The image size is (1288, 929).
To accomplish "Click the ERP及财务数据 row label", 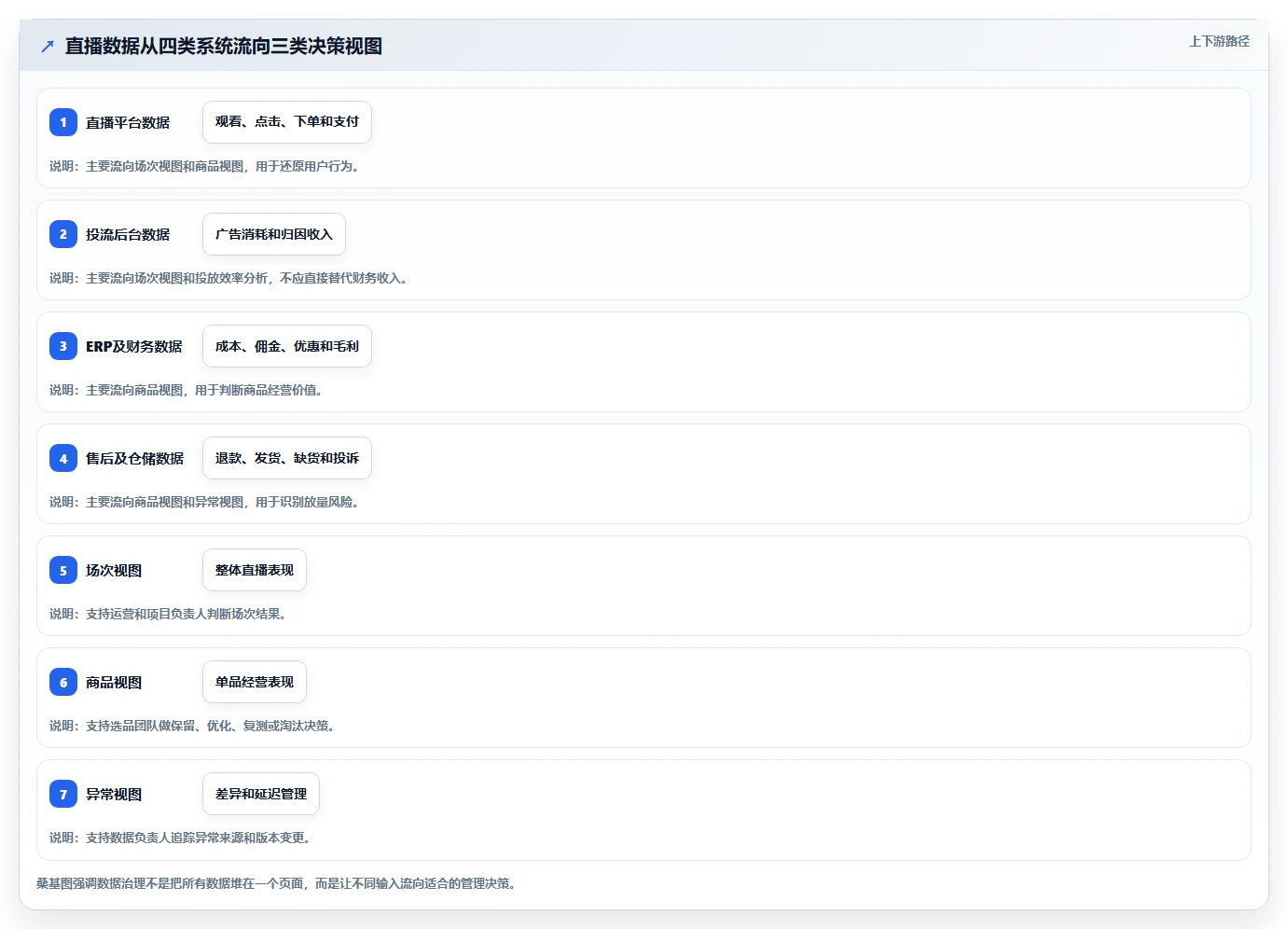I will point(134,346).
